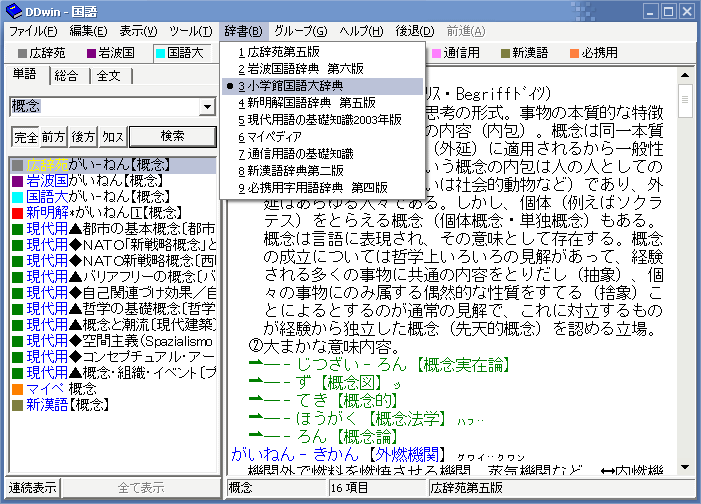Screen dimensions: 701x504
Task: Select result 岩波国 がいねん【概念】
Action: (113, 181)
